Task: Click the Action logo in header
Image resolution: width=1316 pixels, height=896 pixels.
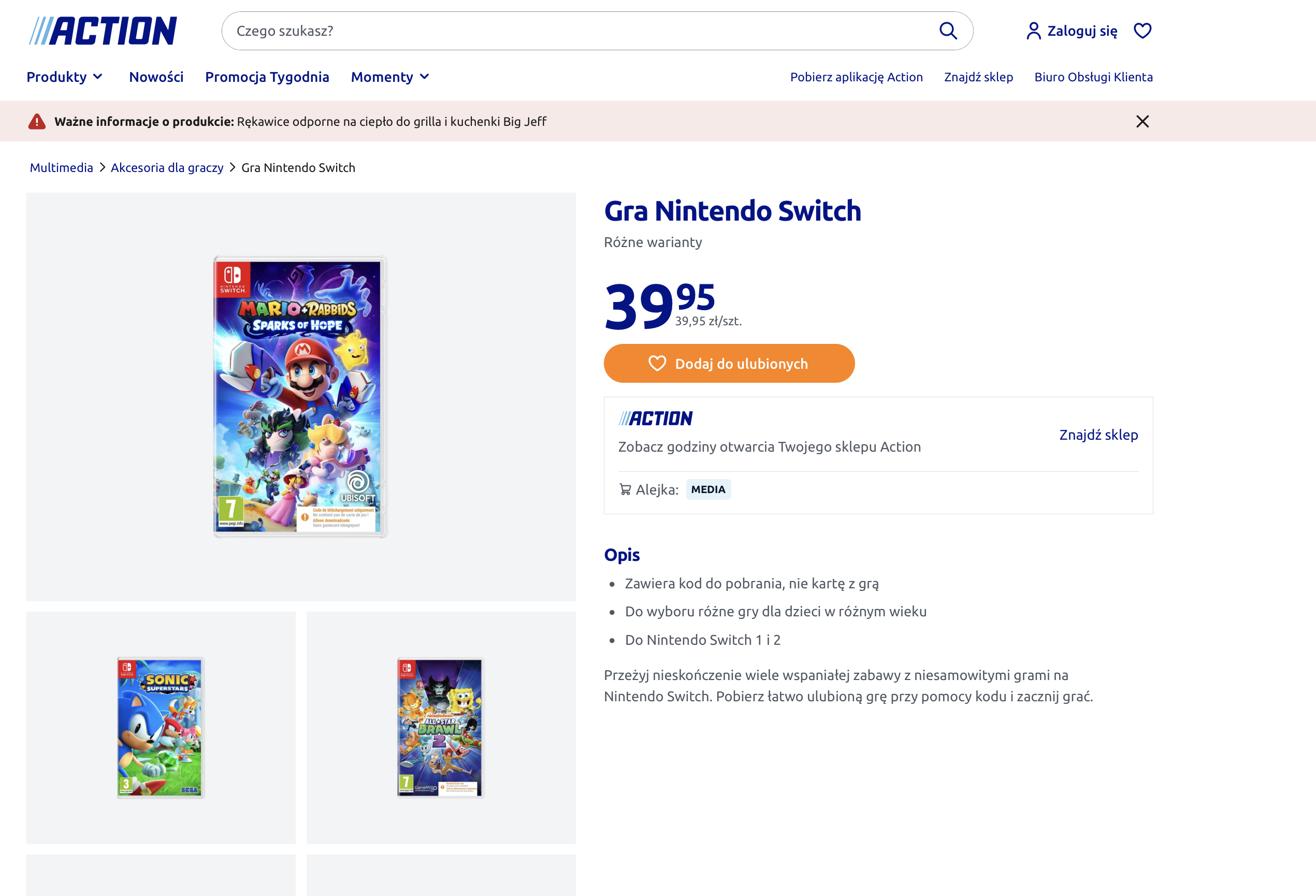Action: pos(103,31)
